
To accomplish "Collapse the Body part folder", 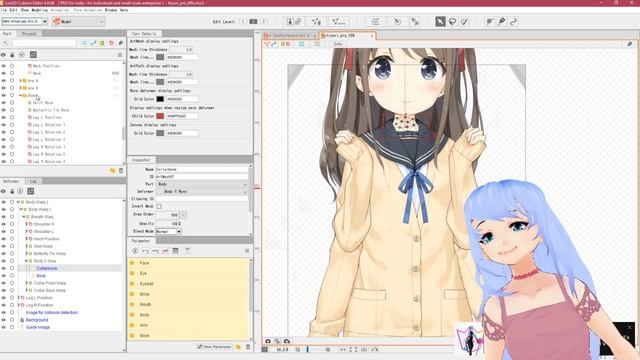I will point(20,96).
